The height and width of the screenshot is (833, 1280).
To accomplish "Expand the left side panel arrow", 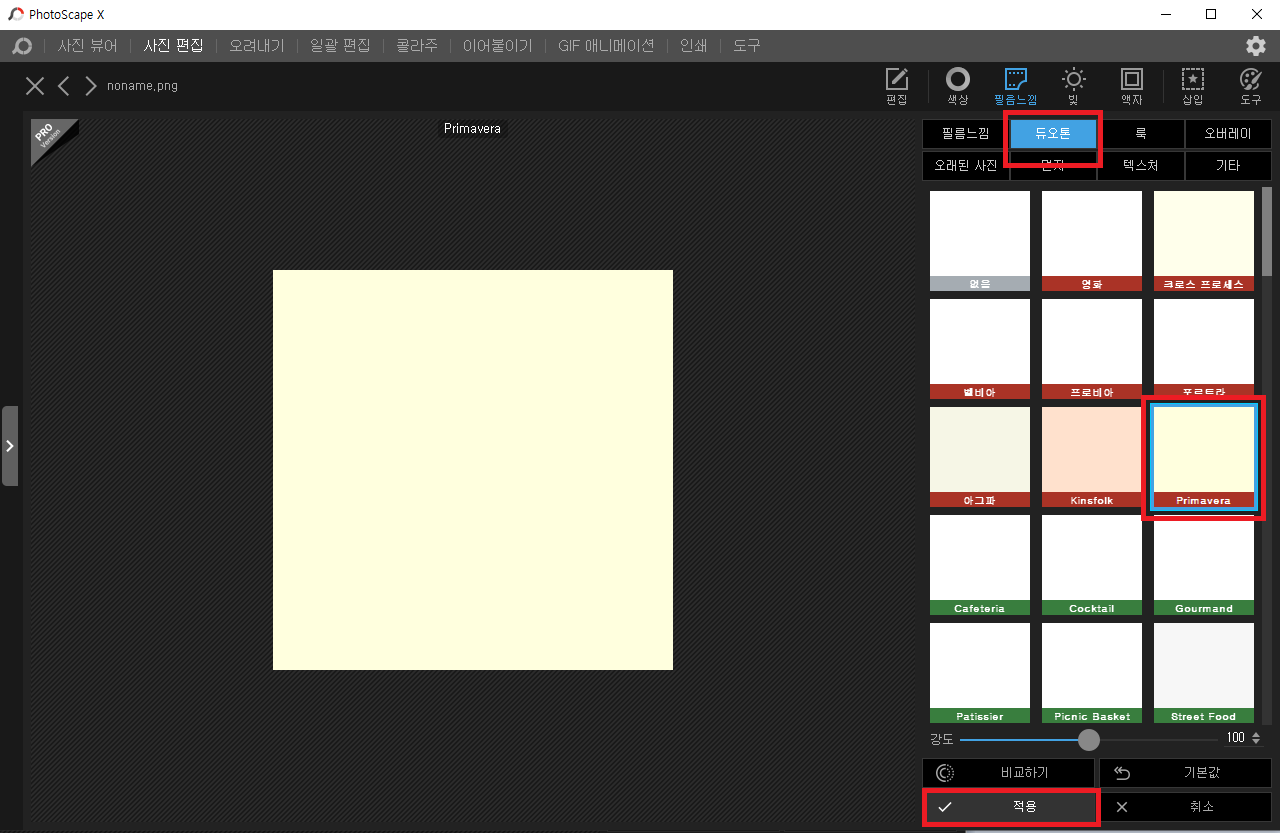I will click(x=10, y=446).
